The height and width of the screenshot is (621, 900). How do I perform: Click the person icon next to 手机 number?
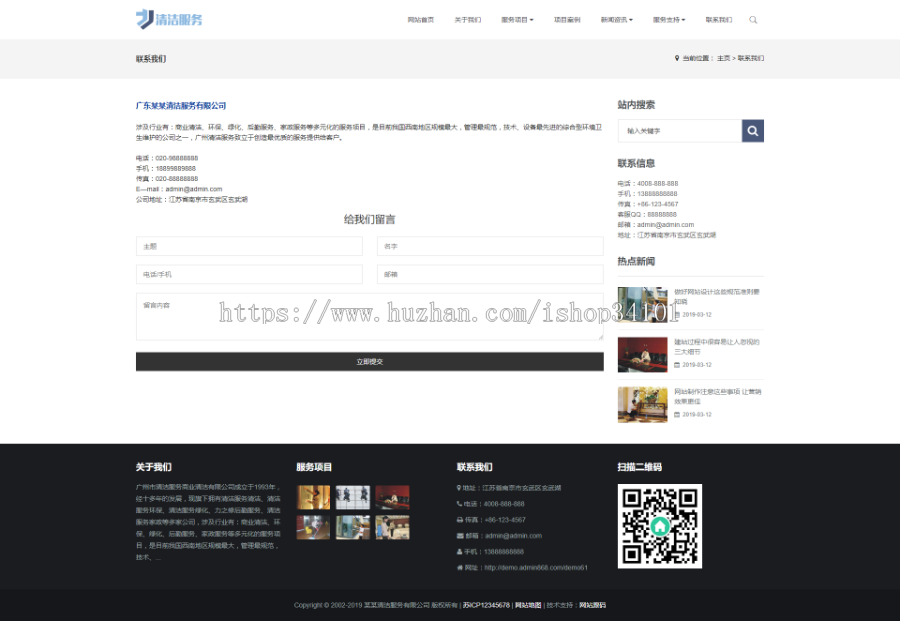coord(460,551)
